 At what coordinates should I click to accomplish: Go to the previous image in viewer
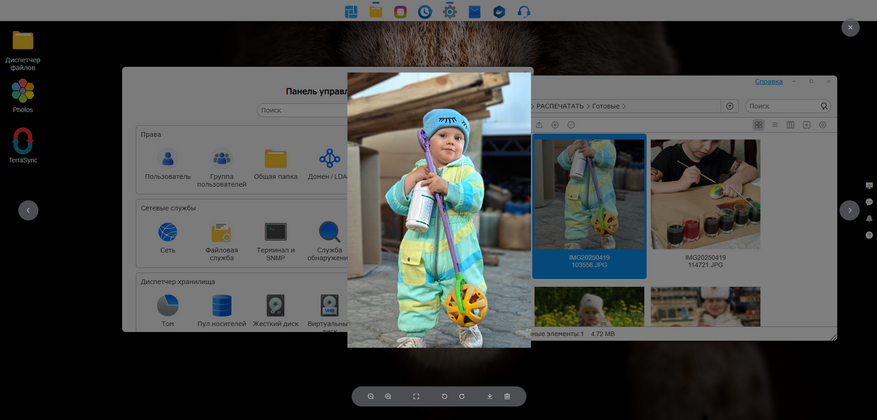point(29,210)
